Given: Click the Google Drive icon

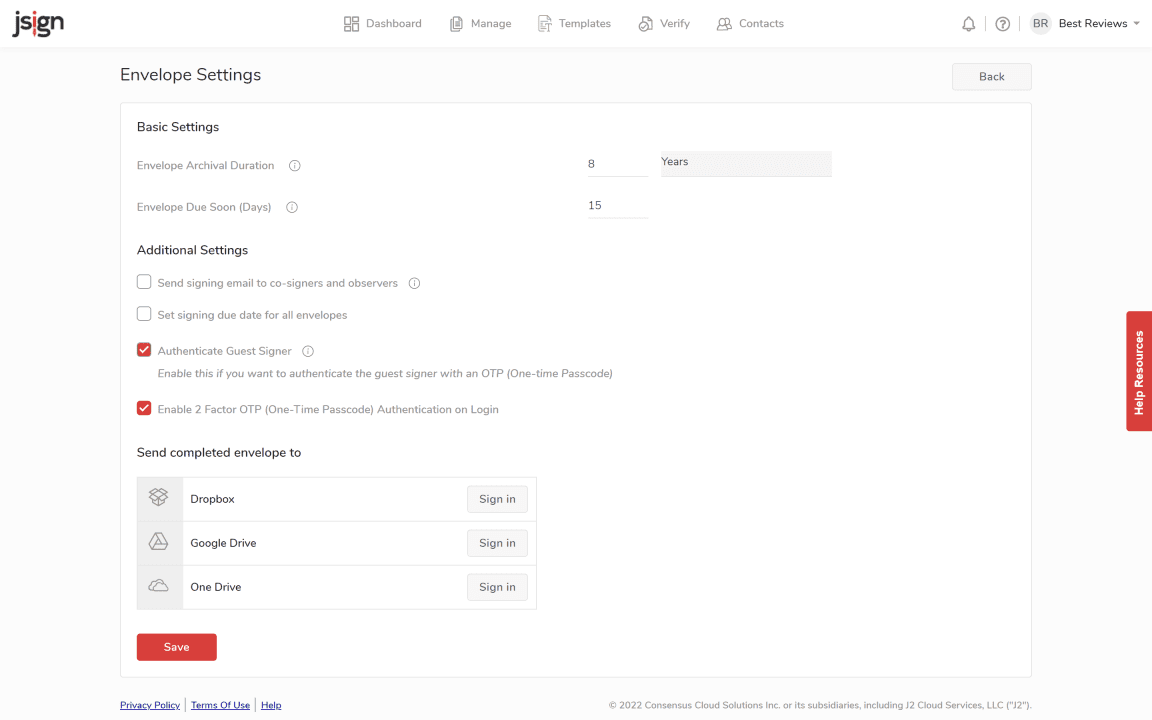Looking at the screenshot, I should (x=159, y=540).
